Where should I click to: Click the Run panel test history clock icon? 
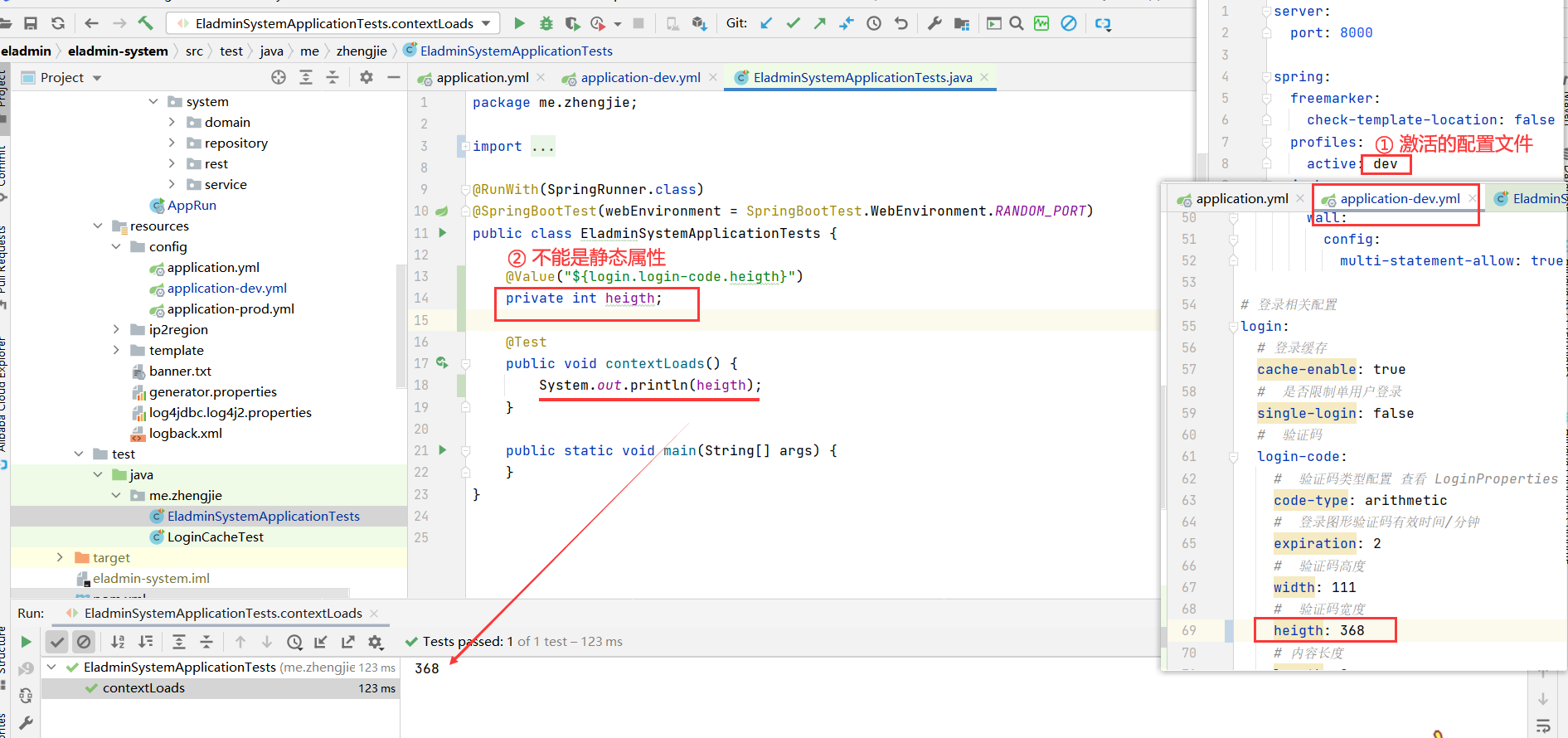(294, 642)
